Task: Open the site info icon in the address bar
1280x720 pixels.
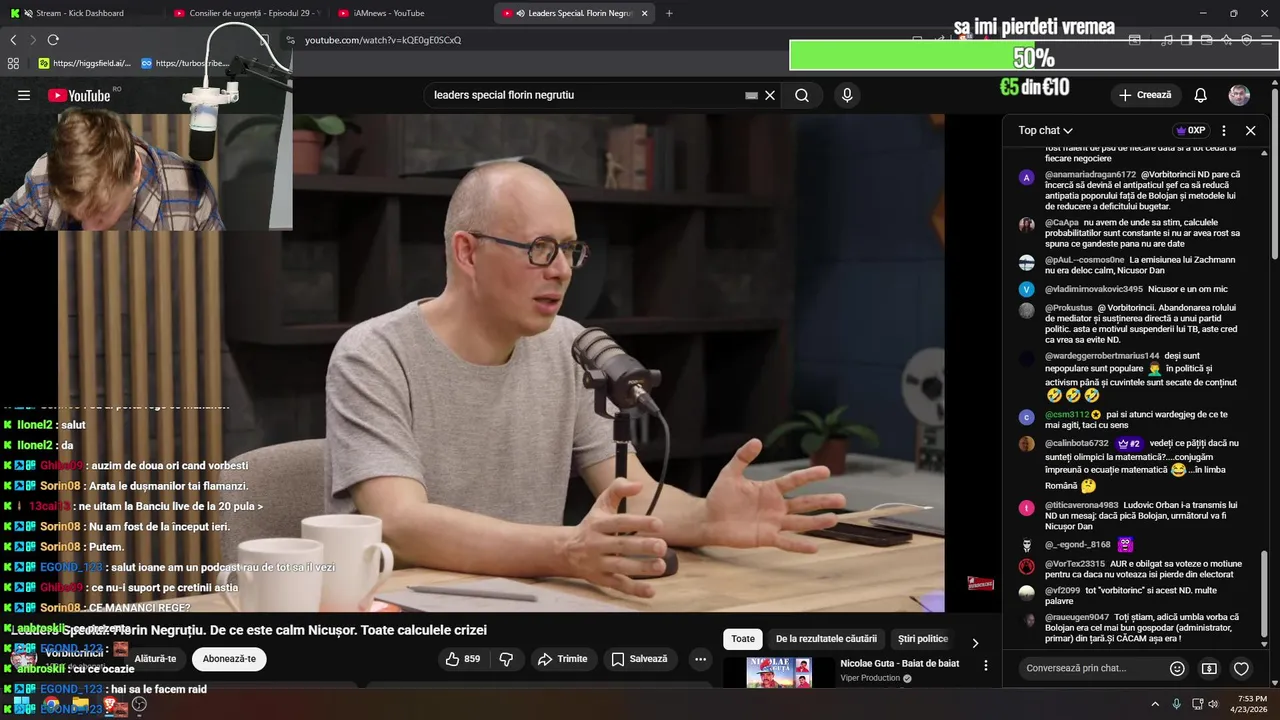Action: click(290, 40)
